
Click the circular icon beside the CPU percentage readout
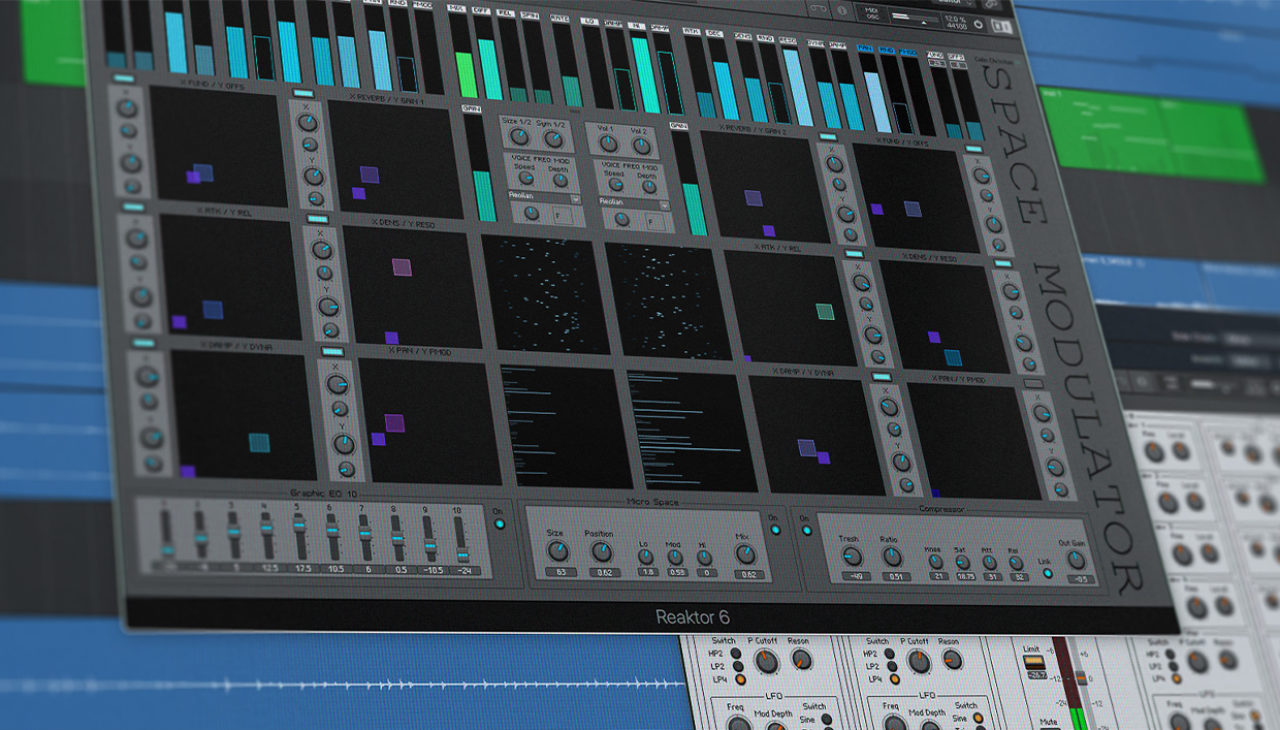click(x=978, y=24)
